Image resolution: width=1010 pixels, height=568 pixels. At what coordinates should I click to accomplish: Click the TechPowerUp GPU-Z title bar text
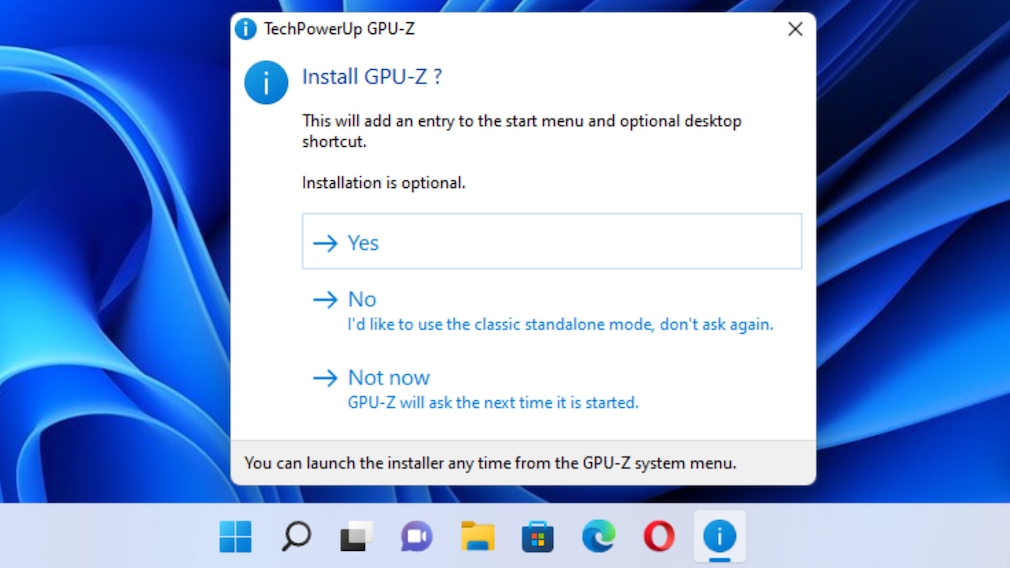pos(339,29)
